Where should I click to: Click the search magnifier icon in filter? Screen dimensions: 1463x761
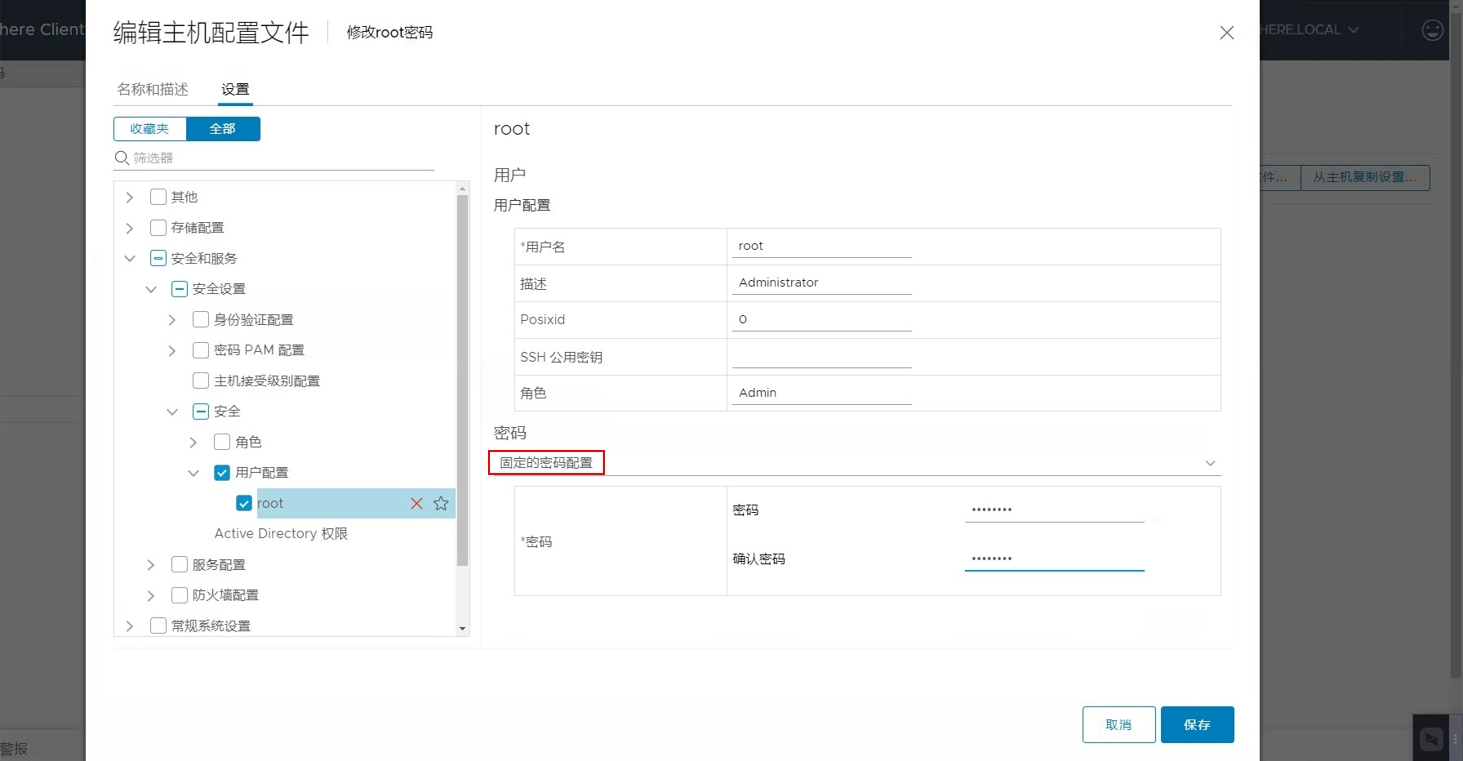(x=122, y=158)
